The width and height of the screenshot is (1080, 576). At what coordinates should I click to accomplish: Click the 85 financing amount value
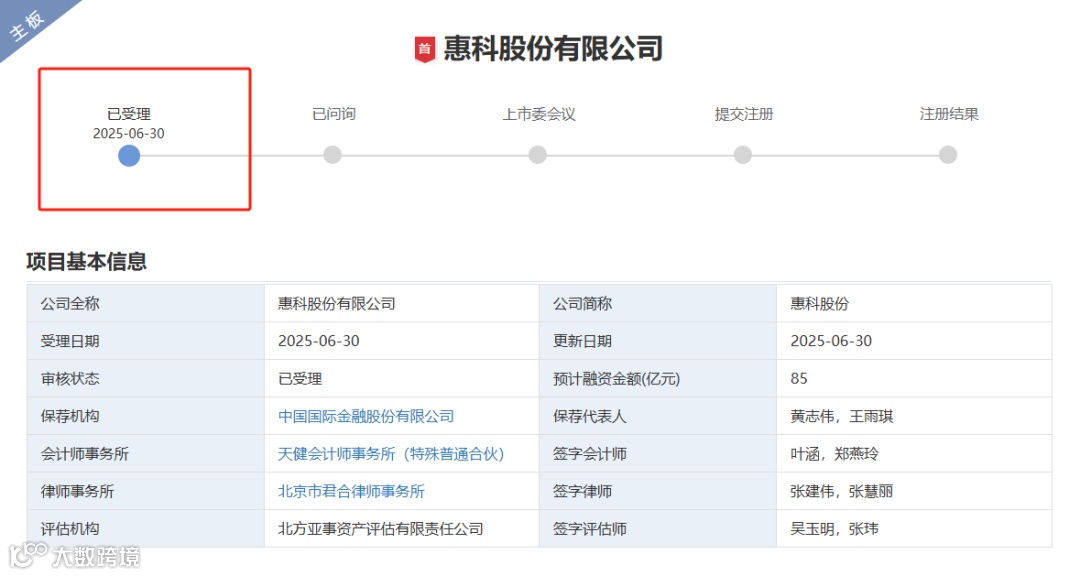pyautogui.click(x=799, y=379)
